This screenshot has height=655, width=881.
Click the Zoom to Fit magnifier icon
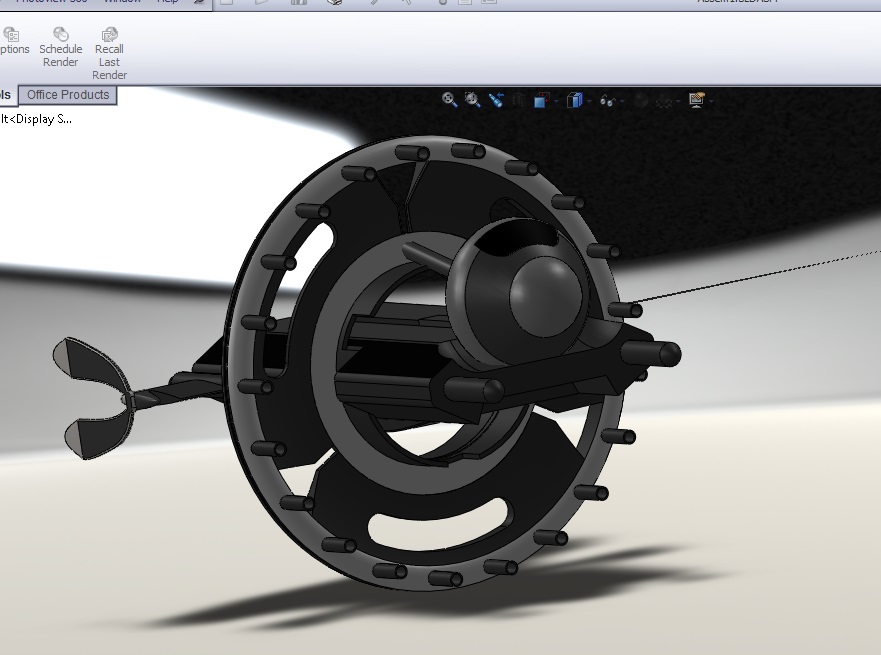point(449,100)
